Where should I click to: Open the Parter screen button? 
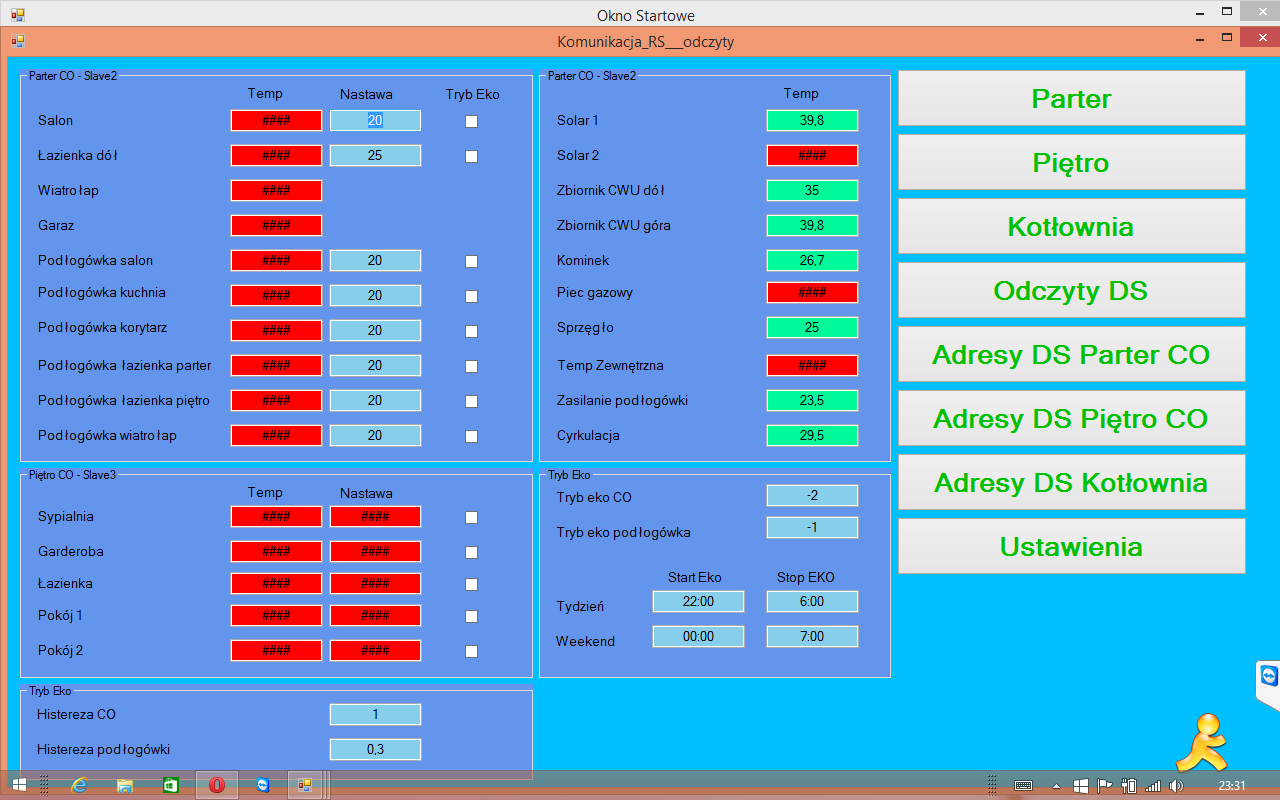pos(1072,98)
